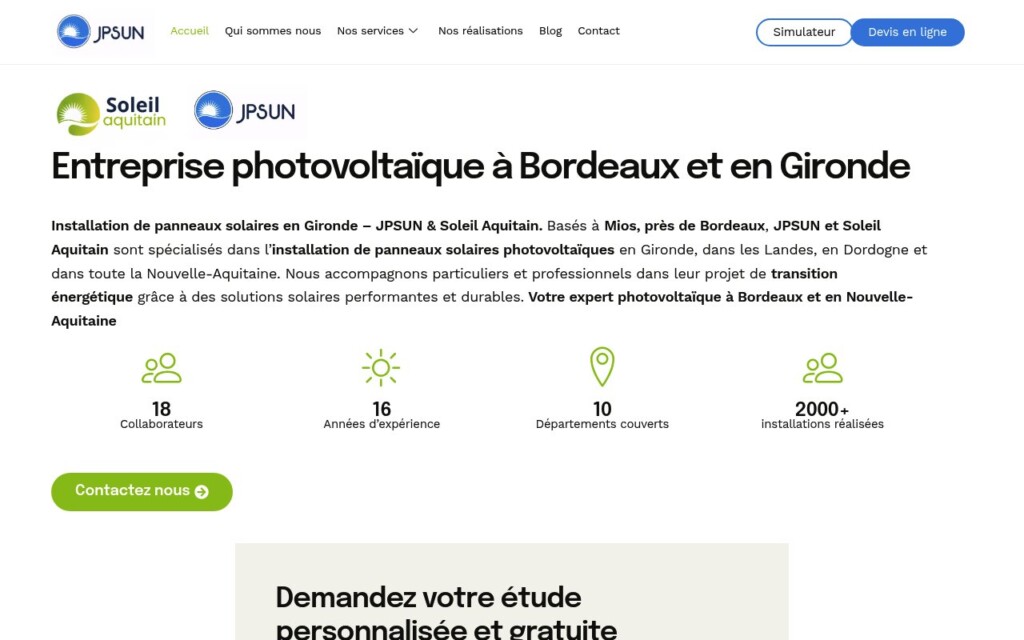Click the Collaborateurs label
The image size is (1024, 640).
tap(161, 424)
